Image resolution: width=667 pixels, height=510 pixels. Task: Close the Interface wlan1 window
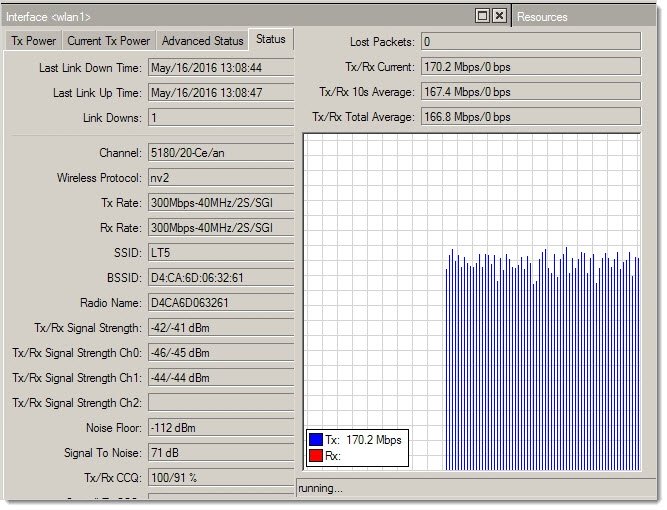[x=499, y=16]
